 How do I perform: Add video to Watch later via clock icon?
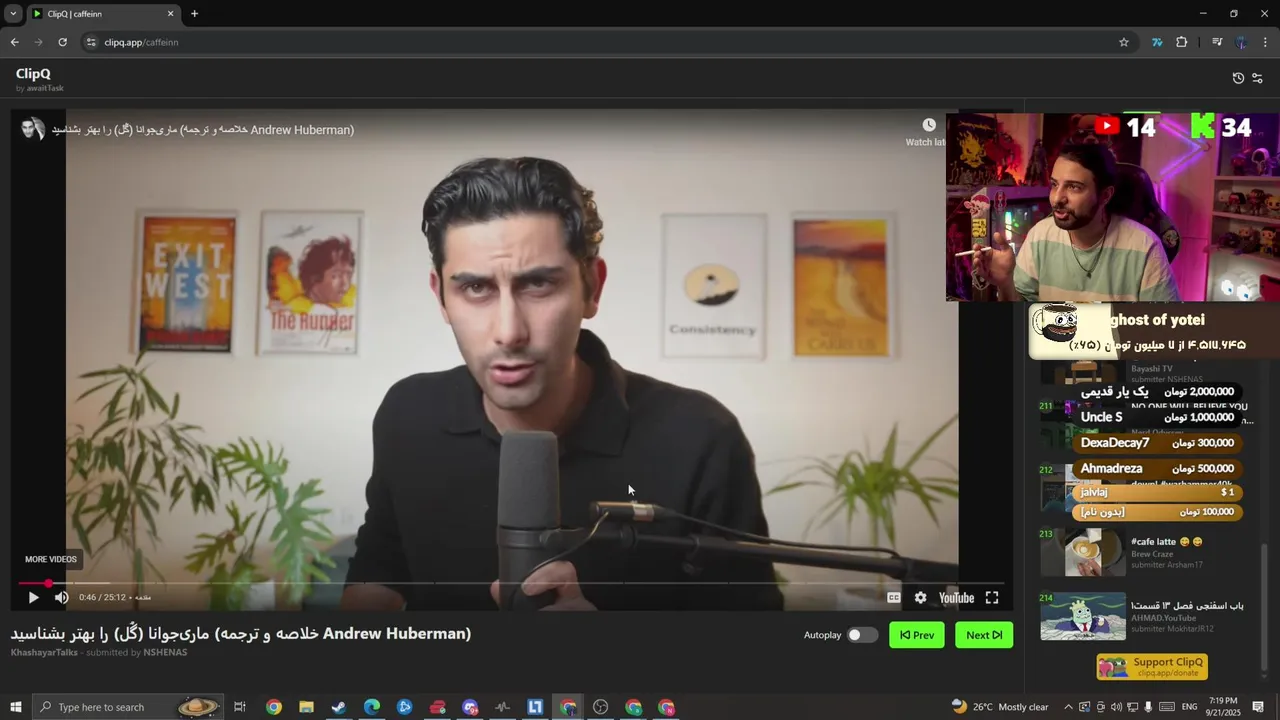[929, 125]
